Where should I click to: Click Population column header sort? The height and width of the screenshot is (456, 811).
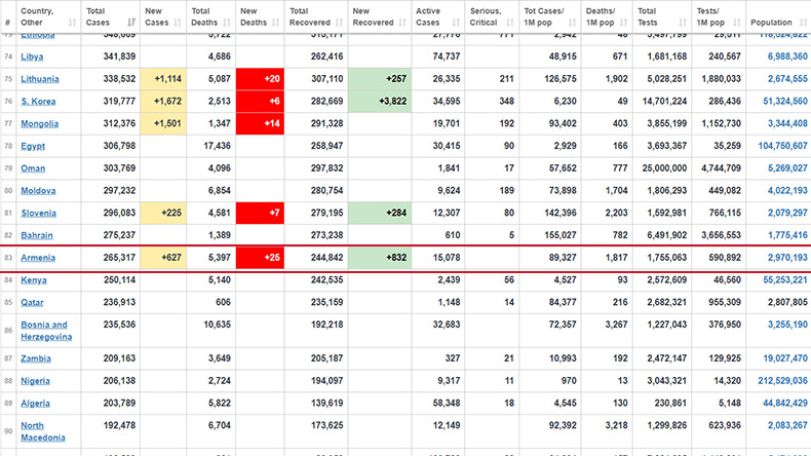(803, 22)
